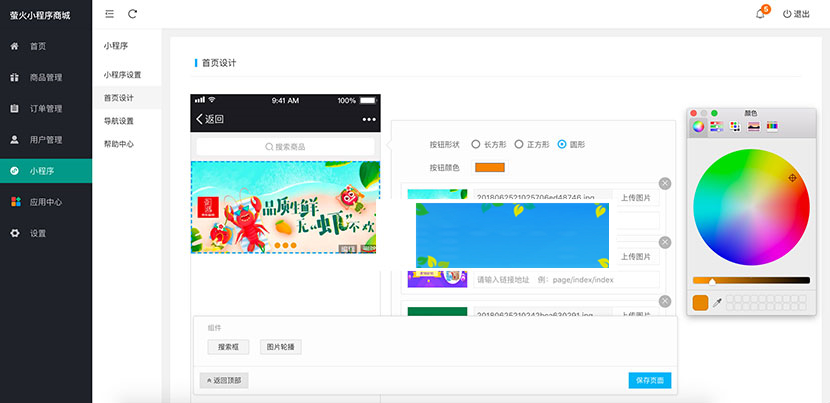Click the blue 保存页面 button
This screenshot has width=830, height=403.
point(649,380)
